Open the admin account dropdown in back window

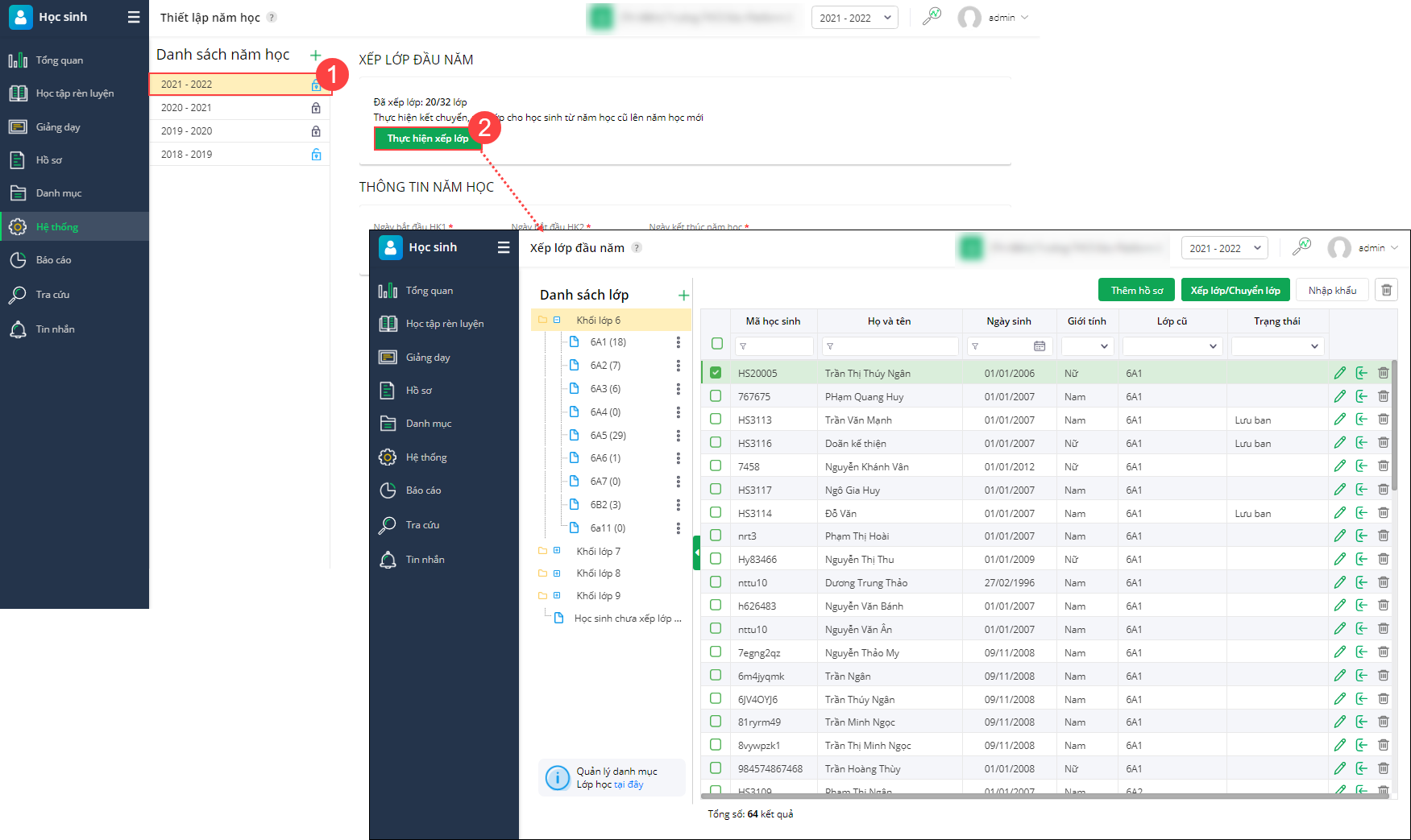coord(993,18)
